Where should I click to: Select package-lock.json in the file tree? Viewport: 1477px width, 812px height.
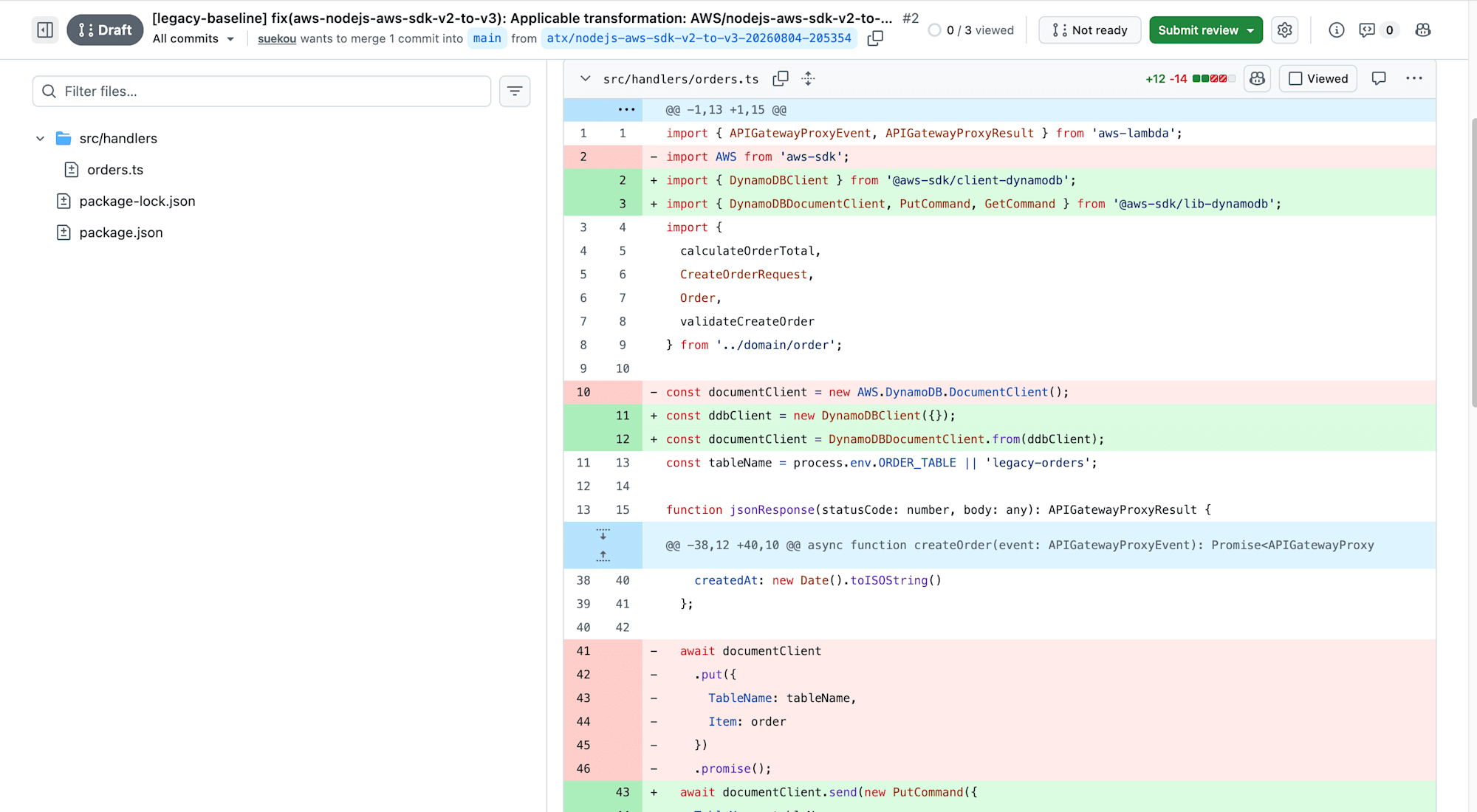coord(137,201)
